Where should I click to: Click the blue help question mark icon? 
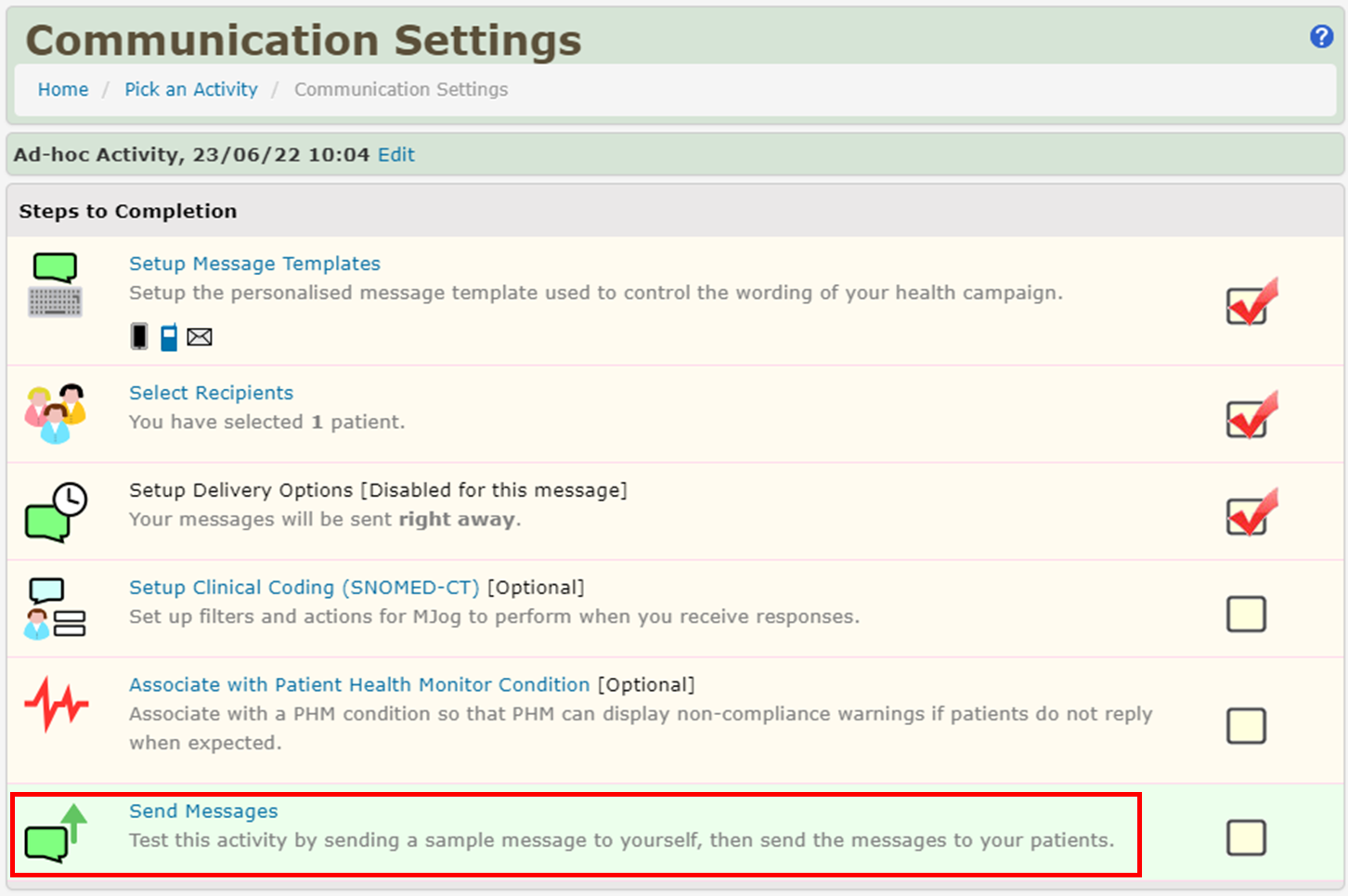[x=1321, y=36]
